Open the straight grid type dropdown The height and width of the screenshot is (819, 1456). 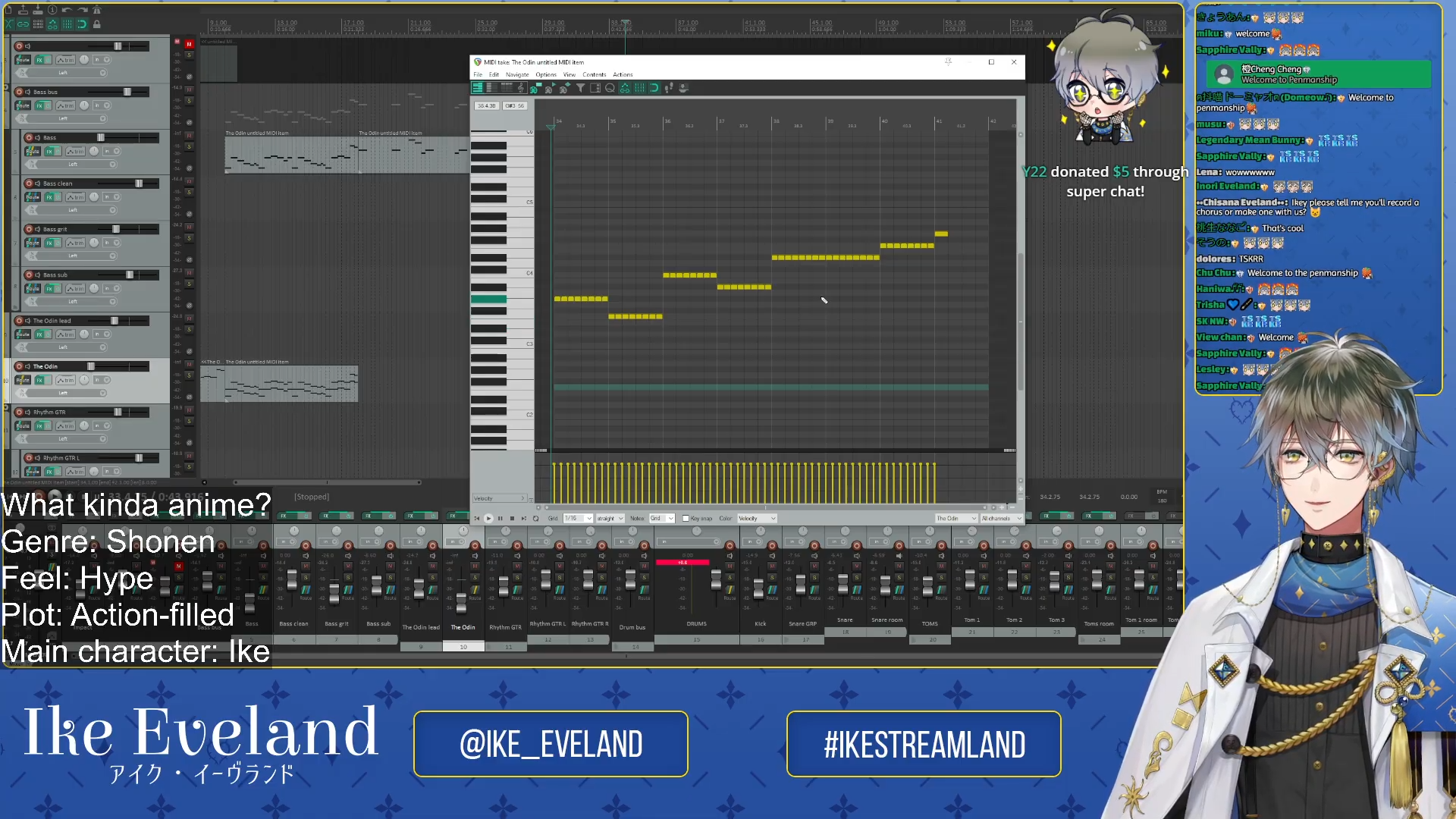610,519
